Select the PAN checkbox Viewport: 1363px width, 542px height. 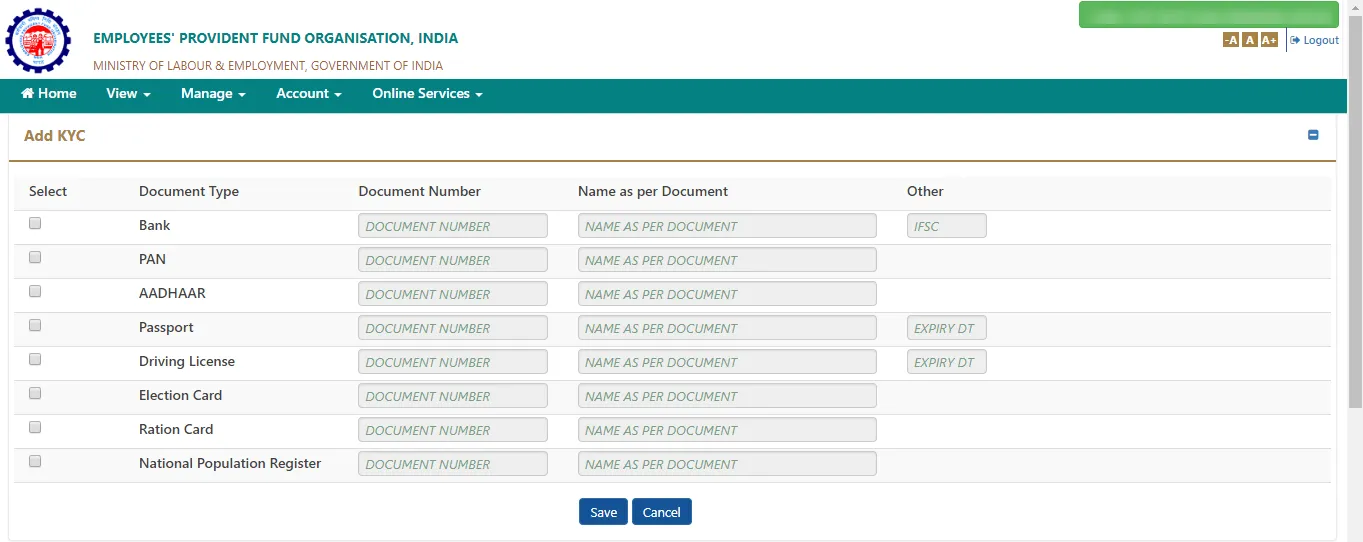pyautogui.click(x=35, y=257)
